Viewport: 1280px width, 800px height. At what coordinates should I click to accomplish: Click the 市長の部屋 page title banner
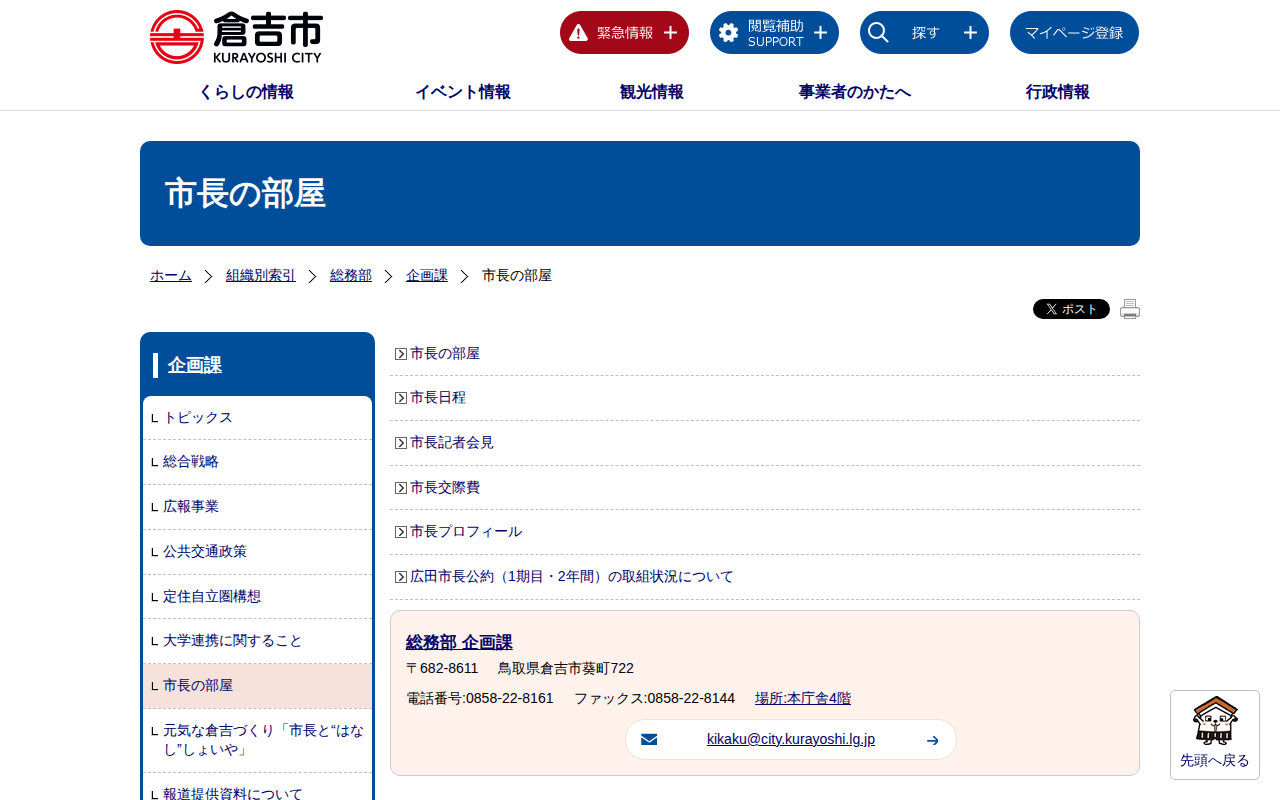(x=640, y=193)
